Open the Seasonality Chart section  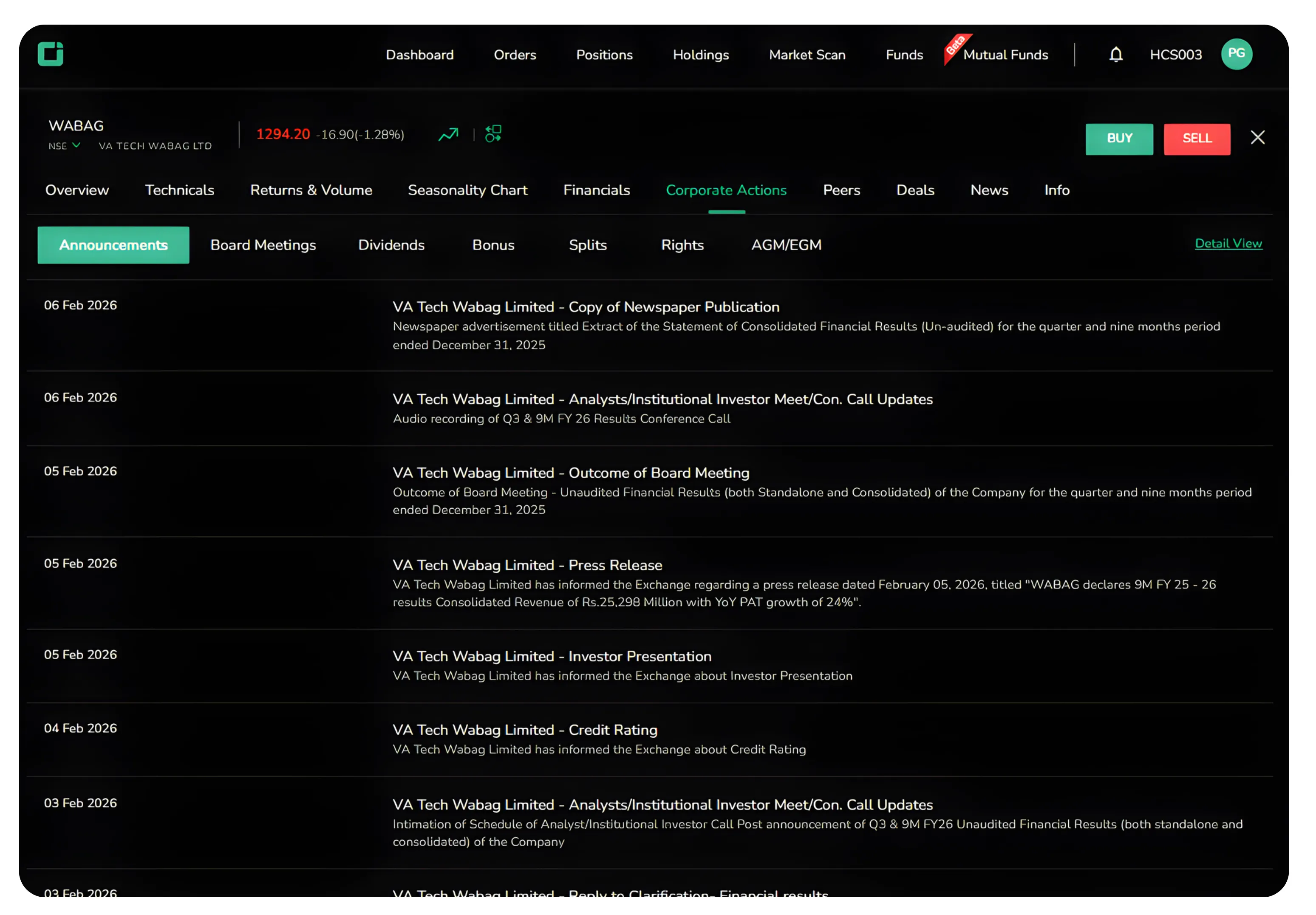468,190
